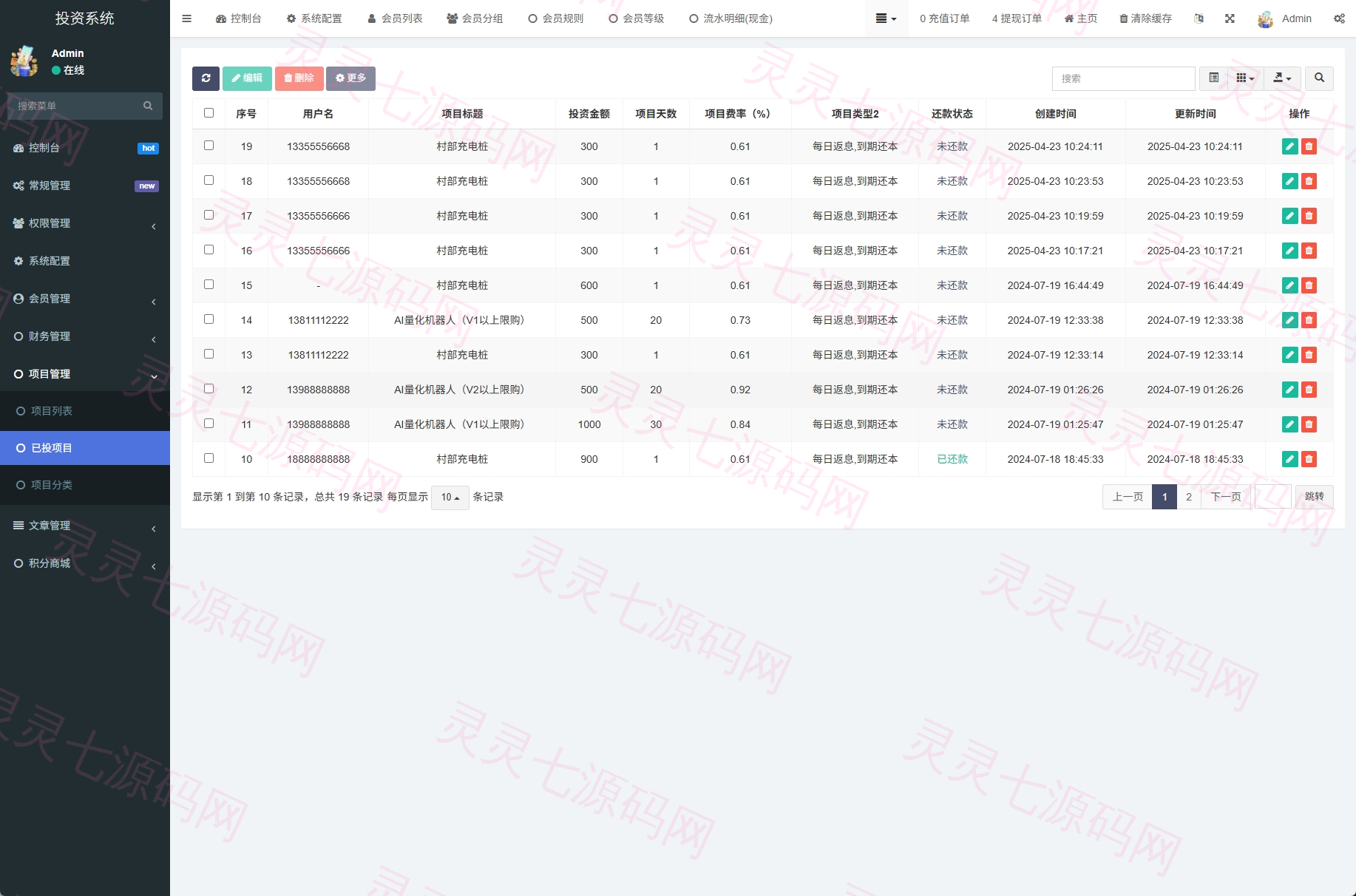Open the 流水明细(现金) top tab
The image size is (1356, 896).
tap(730, 18)
